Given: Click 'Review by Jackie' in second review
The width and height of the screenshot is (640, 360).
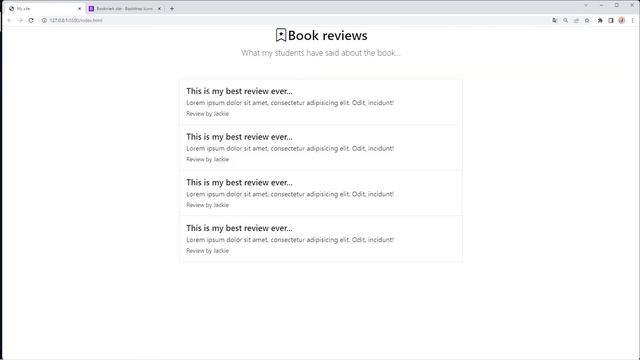Looking at the screenshot, I should tap(207, 160).
